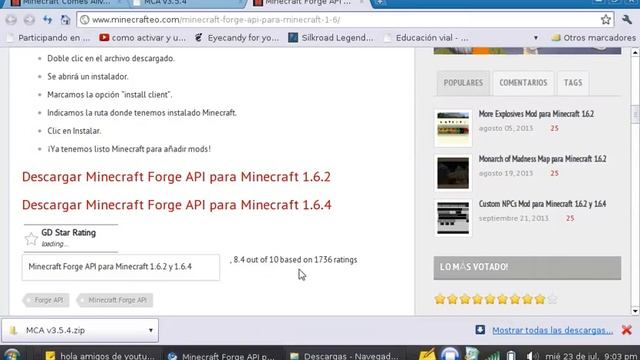Select the COMENTARIOS sidebar tab
The width and height of the screenshot is (640, 360).
tap(523, 83)
